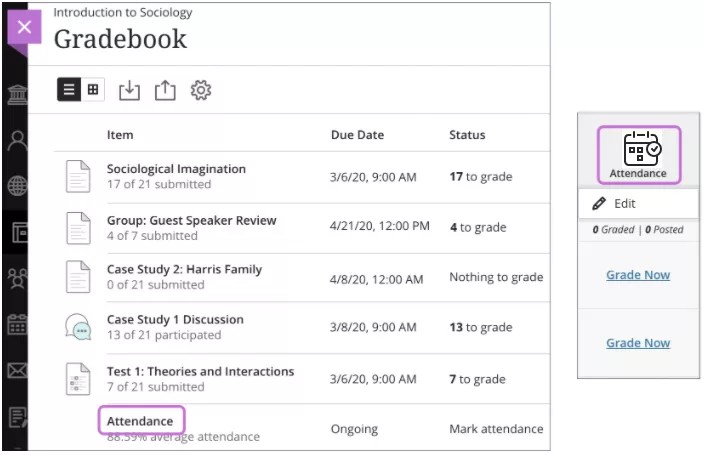Open the Institution Page sidebar icon
The height and width of the screenshot is (455, 704).
(17, 95)
